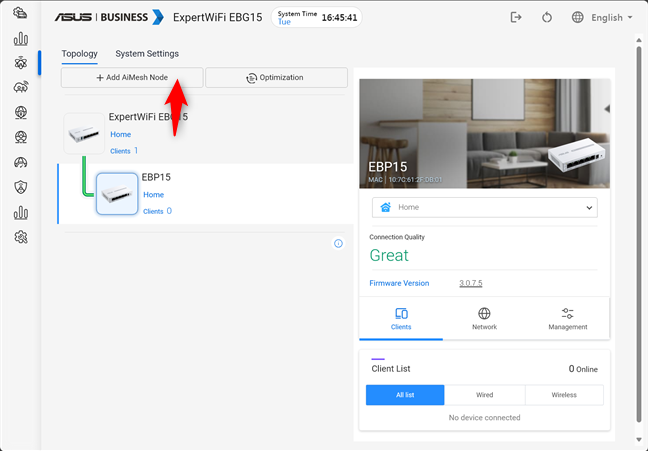Click firmware version 3.0.7.5 link
The width and height of the screenshot is (648, 451).
tap(471, 283)
